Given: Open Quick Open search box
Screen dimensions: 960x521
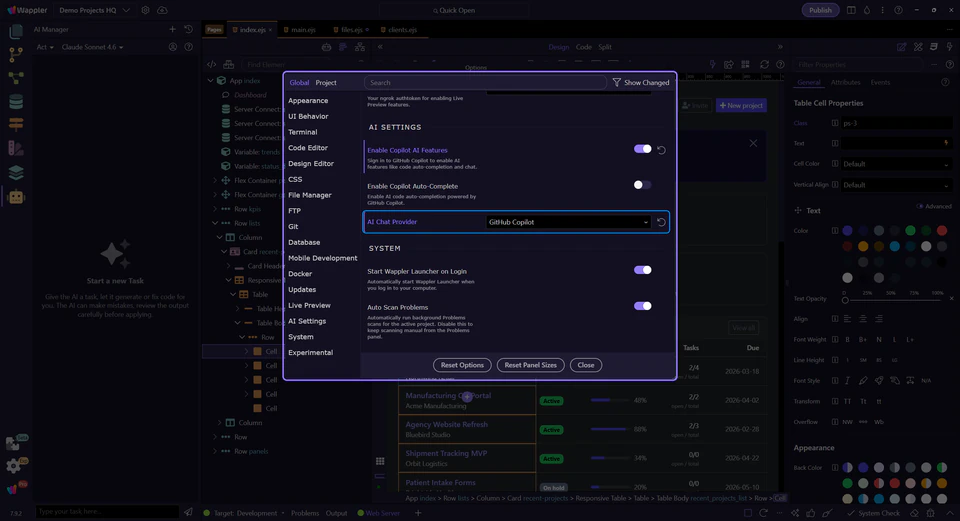Looking at the screenshot, I should coord(454,10).
